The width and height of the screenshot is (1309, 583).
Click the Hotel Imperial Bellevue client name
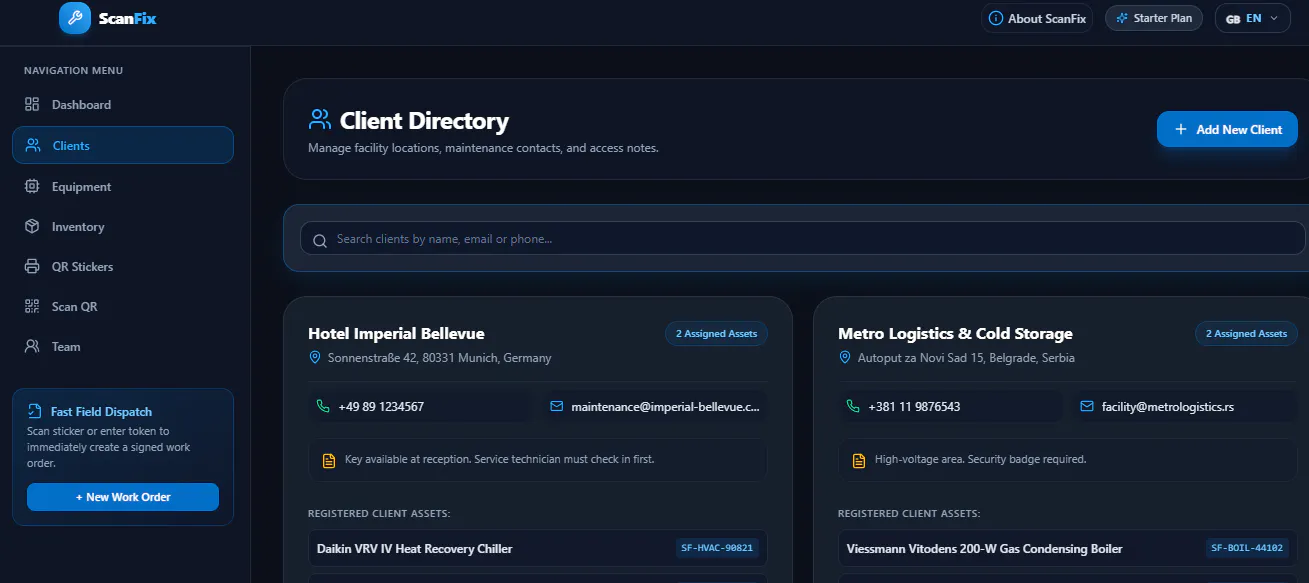point(396,333)
